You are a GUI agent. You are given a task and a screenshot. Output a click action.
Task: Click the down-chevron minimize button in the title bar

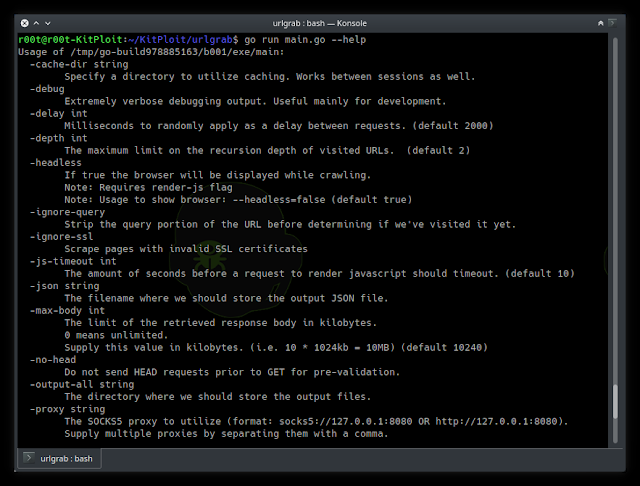(x=48, y=23)
